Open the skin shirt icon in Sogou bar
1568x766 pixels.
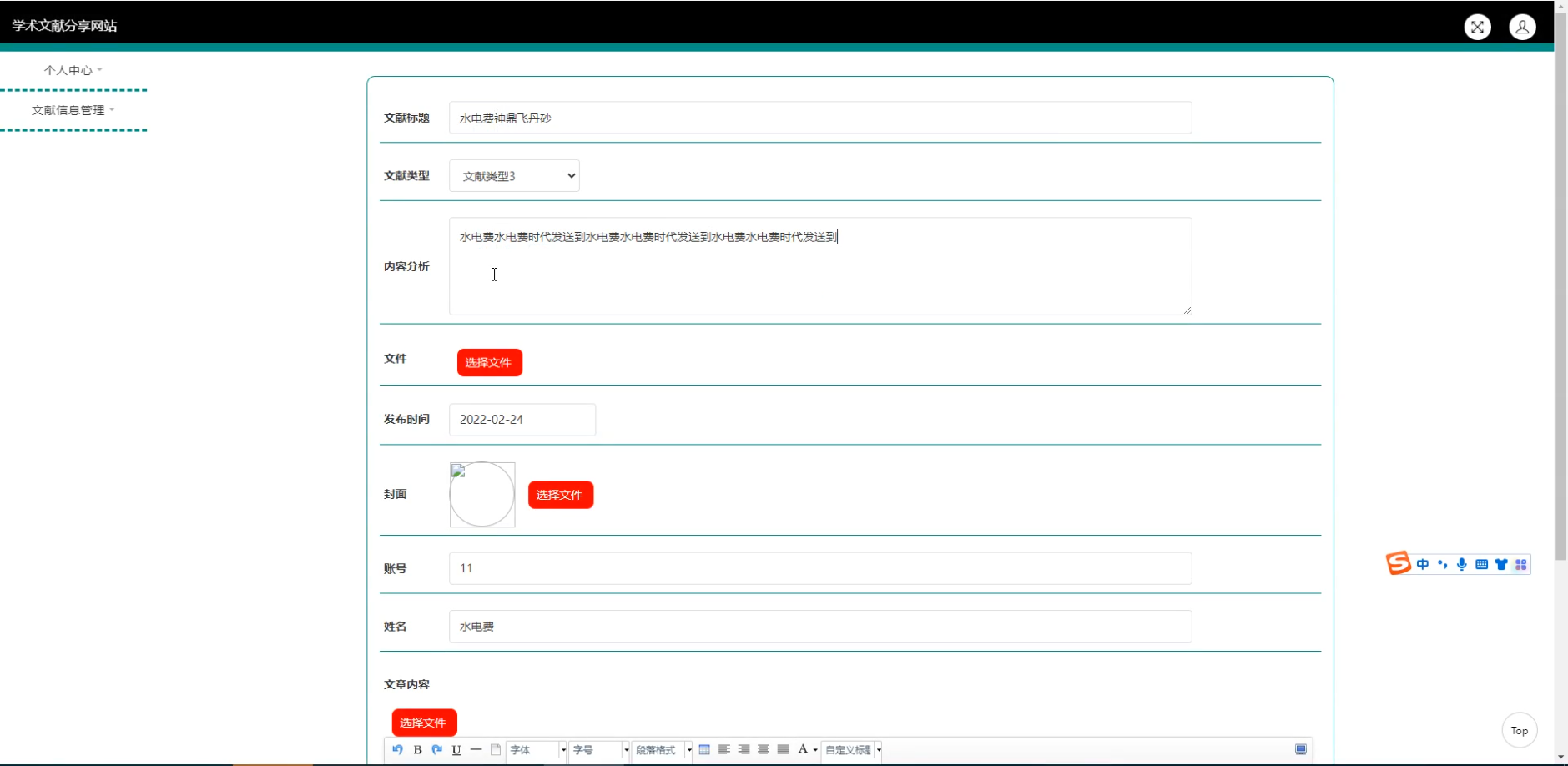pos(1501,564)
